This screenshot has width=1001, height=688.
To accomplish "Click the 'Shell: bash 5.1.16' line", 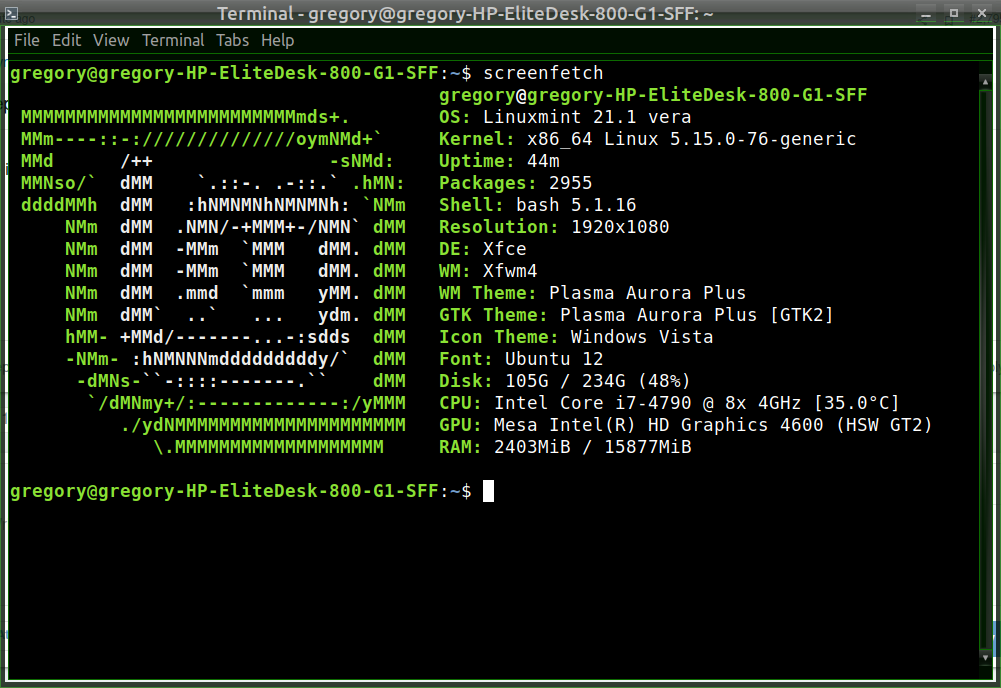I will [x=538, y=205].
